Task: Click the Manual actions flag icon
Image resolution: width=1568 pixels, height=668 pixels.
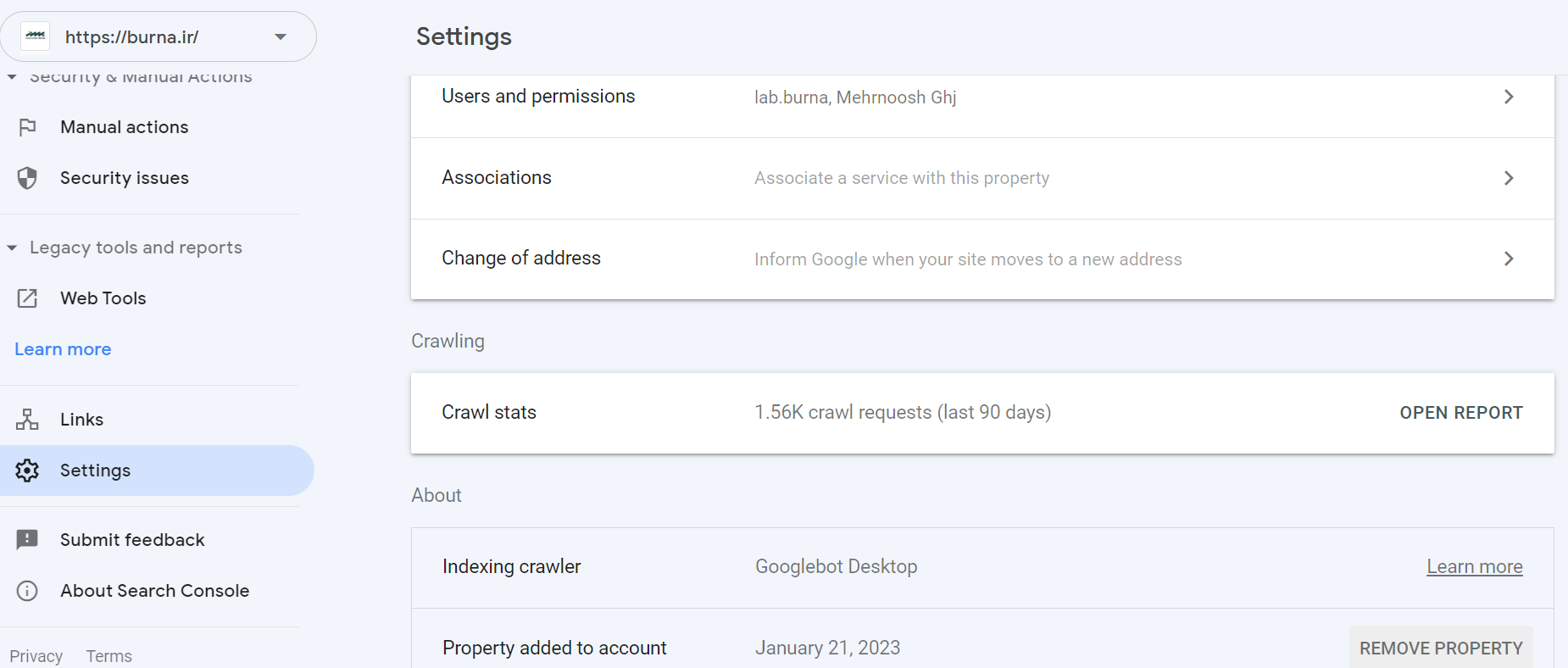Action: (x=27, y=127)
